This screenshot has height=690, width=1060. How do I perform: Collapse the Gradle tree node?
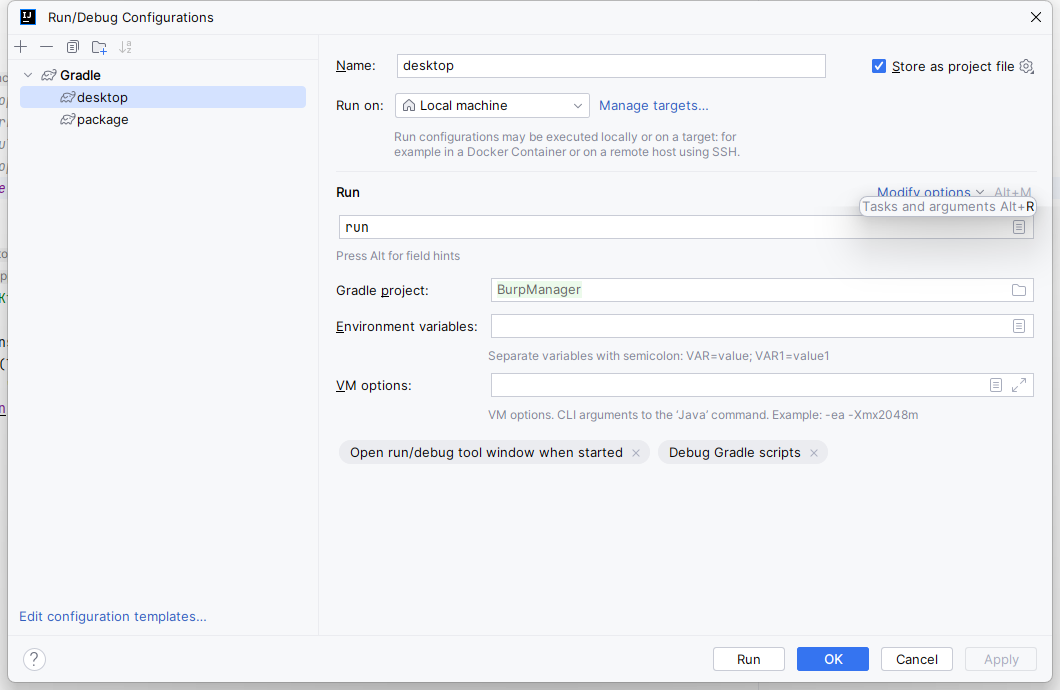[x=28, y=75]
